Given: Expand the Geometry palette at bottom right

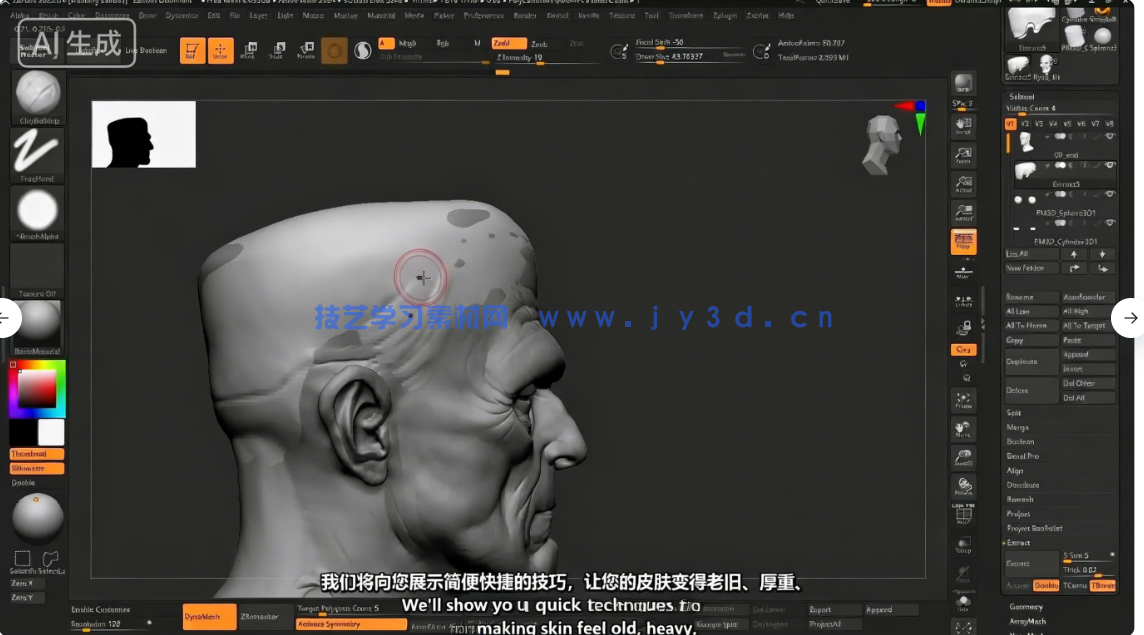Looking at the screenshot, I should coord(1027,606).
